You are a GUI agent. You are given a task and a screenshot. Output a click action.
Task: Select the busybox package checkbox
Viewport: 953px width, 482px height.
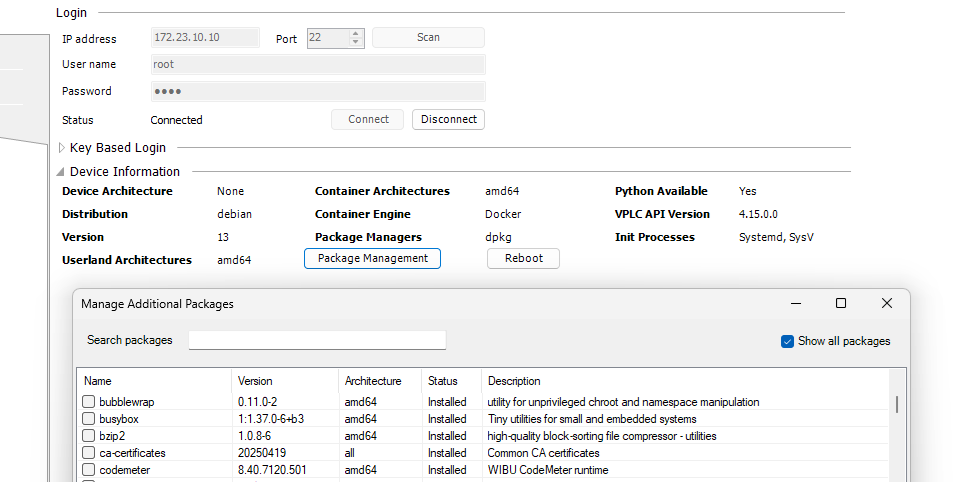point(89,419)
